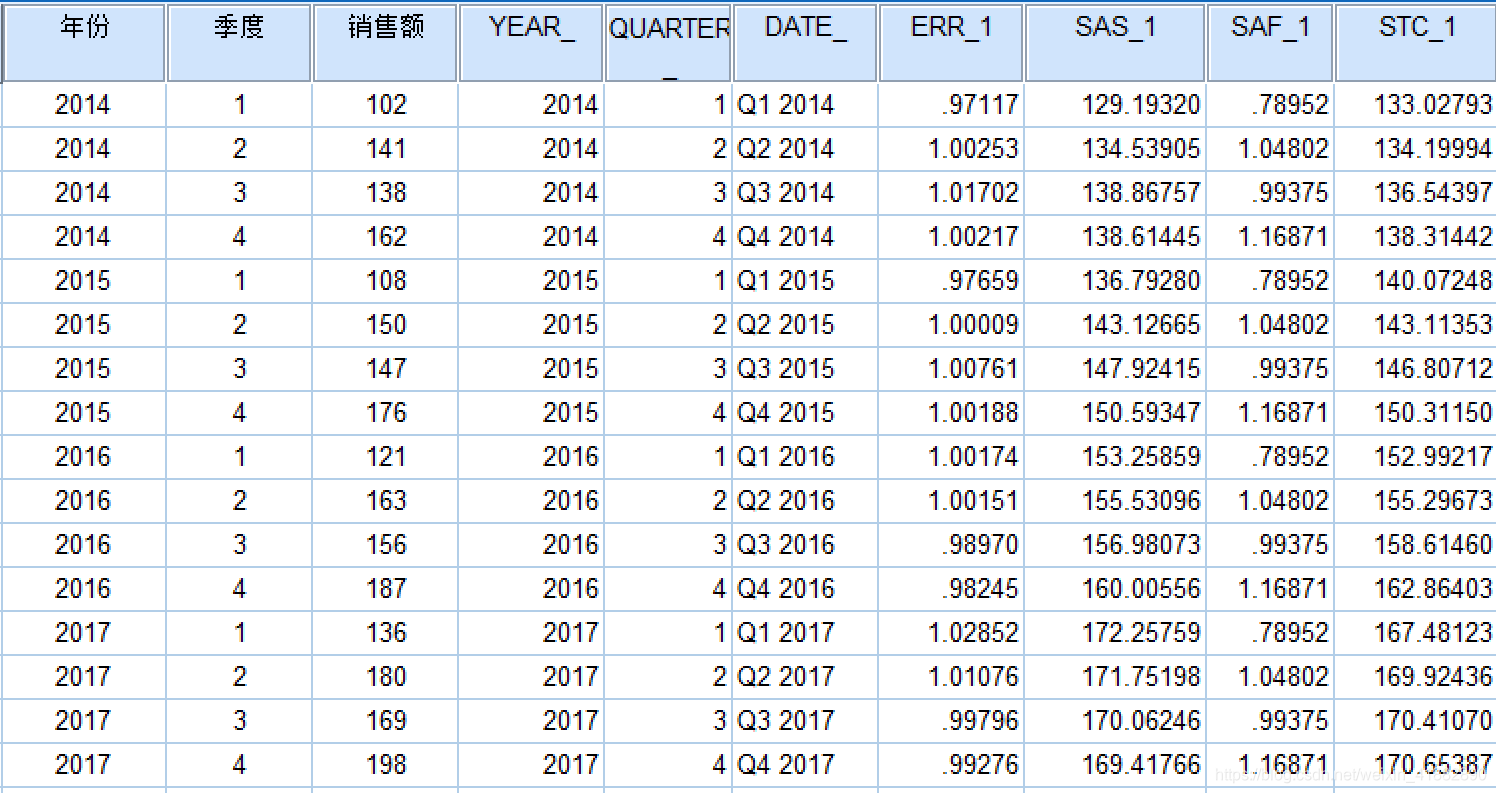Select ERR_1 value 1.01702
This screenshot has height=793, width=1496.
tap(951, 193)
